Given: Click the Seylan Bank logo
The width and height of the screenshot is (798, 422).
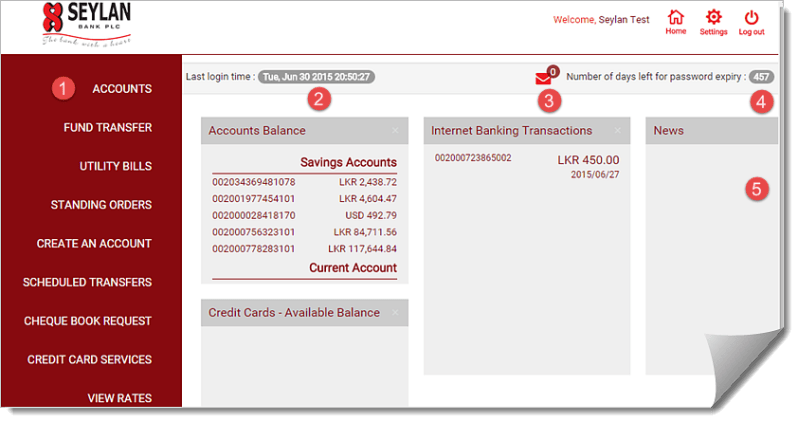Looking at the screenshot, I should (87, 24).
